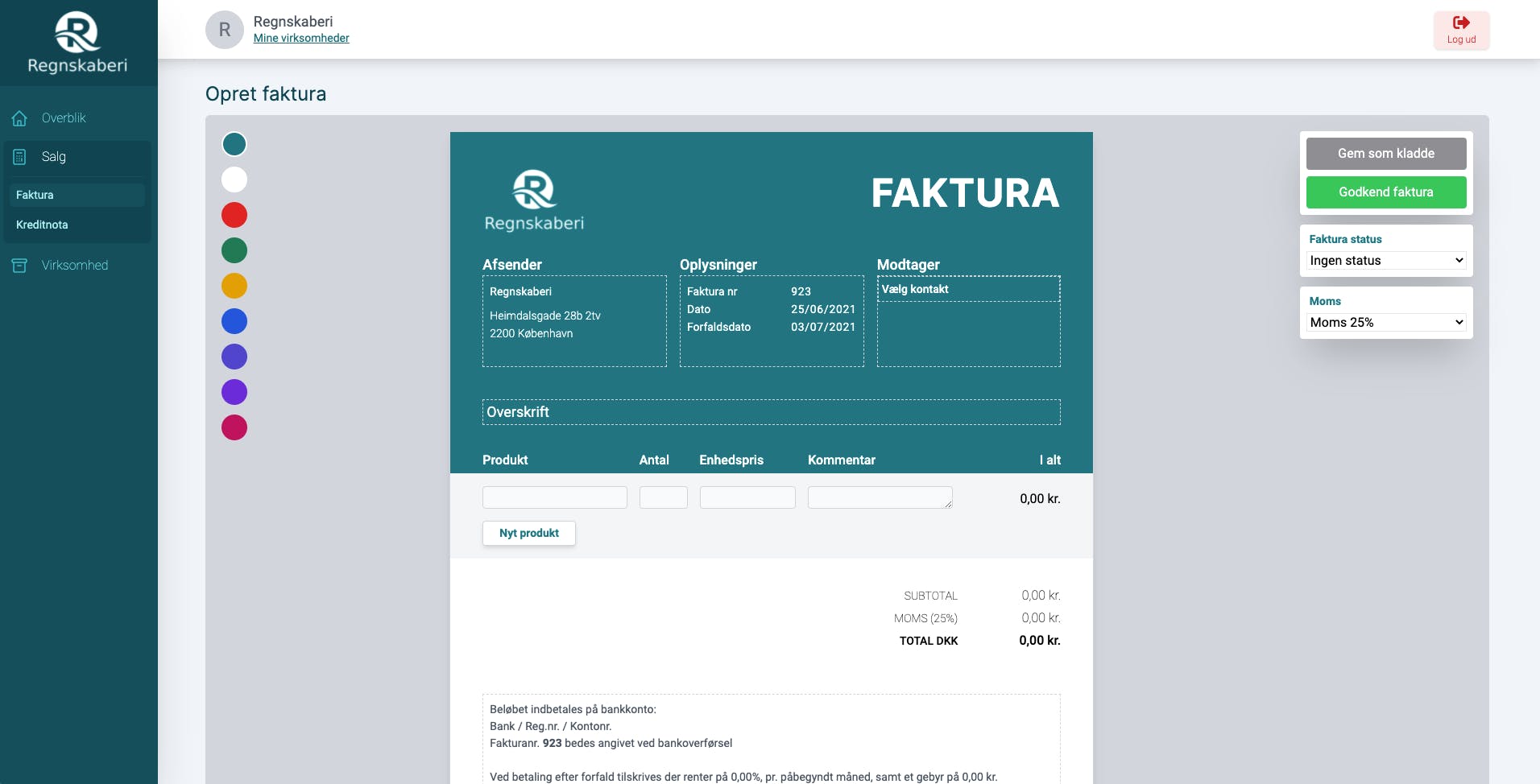
Task: Click the Overblik home icon
Action: 20,118
